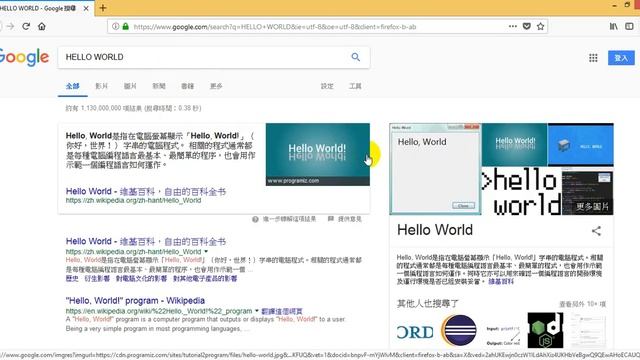This screenshot has width=640, height=360.
Task: Share the Hello World knowledge panel
Action: (596, 231)
